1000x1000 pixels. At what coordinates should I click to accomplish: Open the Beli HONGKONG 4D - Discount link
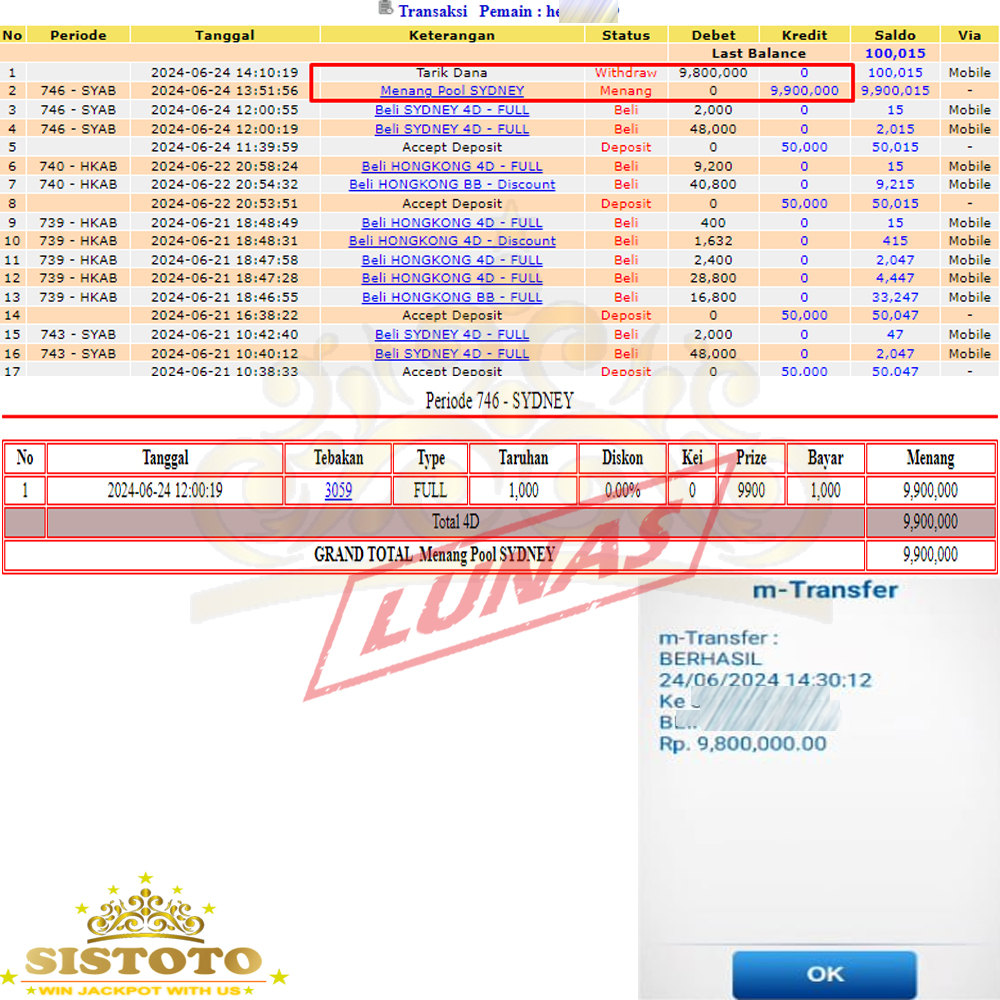click(452, 241)
